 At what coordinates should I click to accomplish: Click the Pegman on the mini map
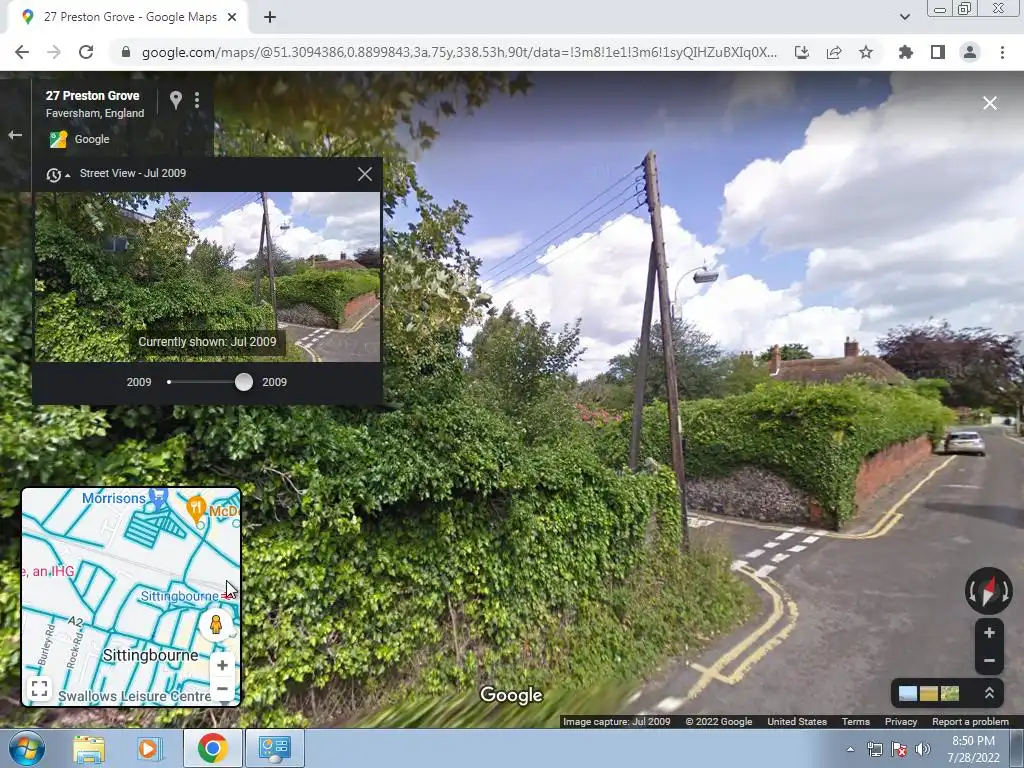click(216, 625)
